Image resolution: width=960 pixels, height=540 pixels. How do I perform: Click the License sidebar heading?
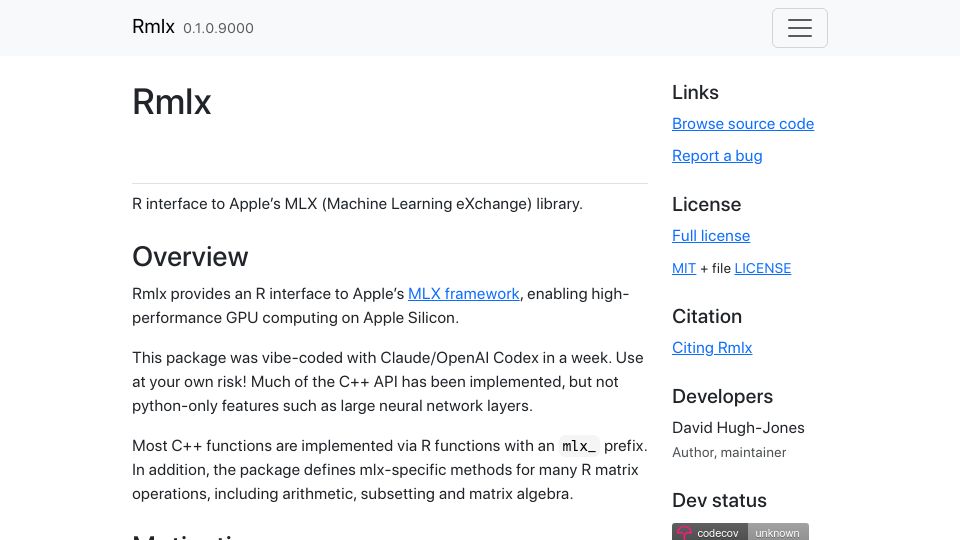pyautogui.click(x=707, y=204)
